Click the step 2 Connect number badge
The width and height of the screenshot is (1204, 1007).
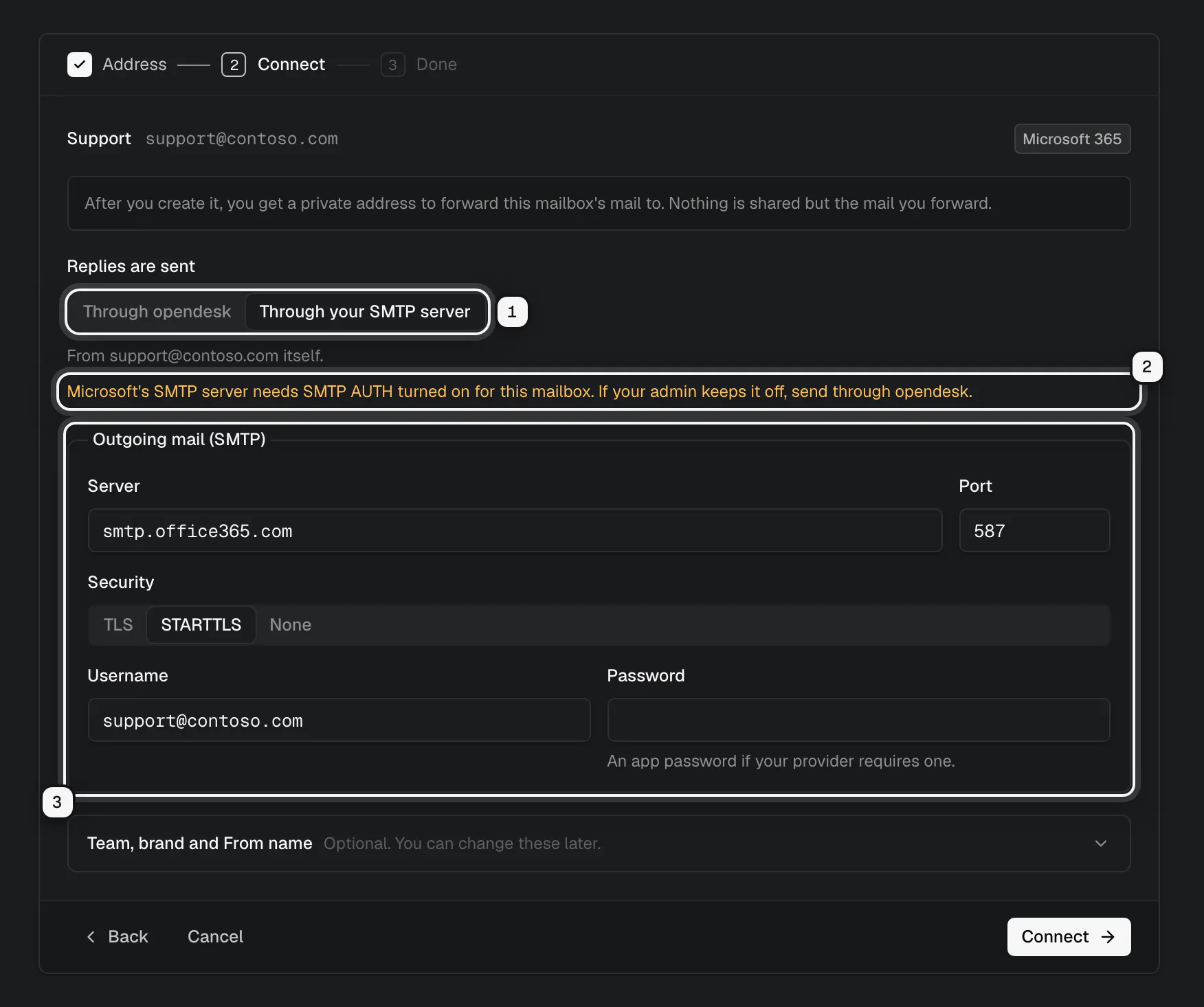pos(234,65)
